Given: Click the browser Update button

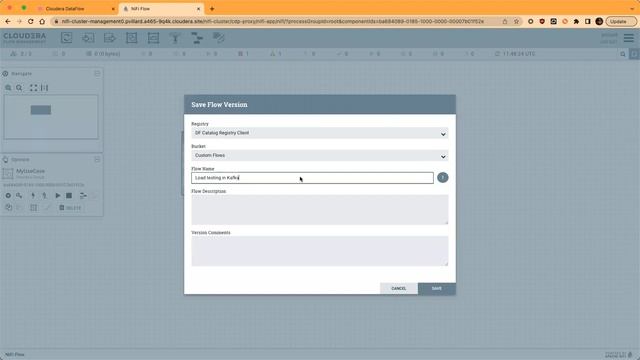Looking at the screenshot, I should (621, 21).
